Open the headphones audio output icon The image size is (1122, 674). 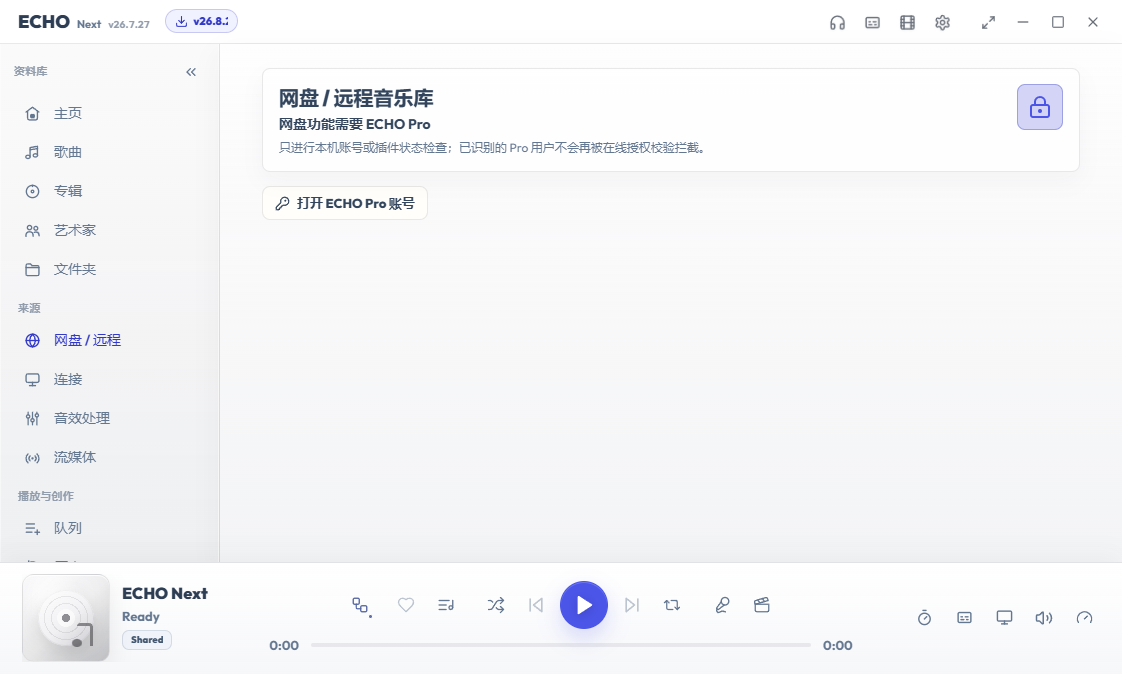coord(837,23)
